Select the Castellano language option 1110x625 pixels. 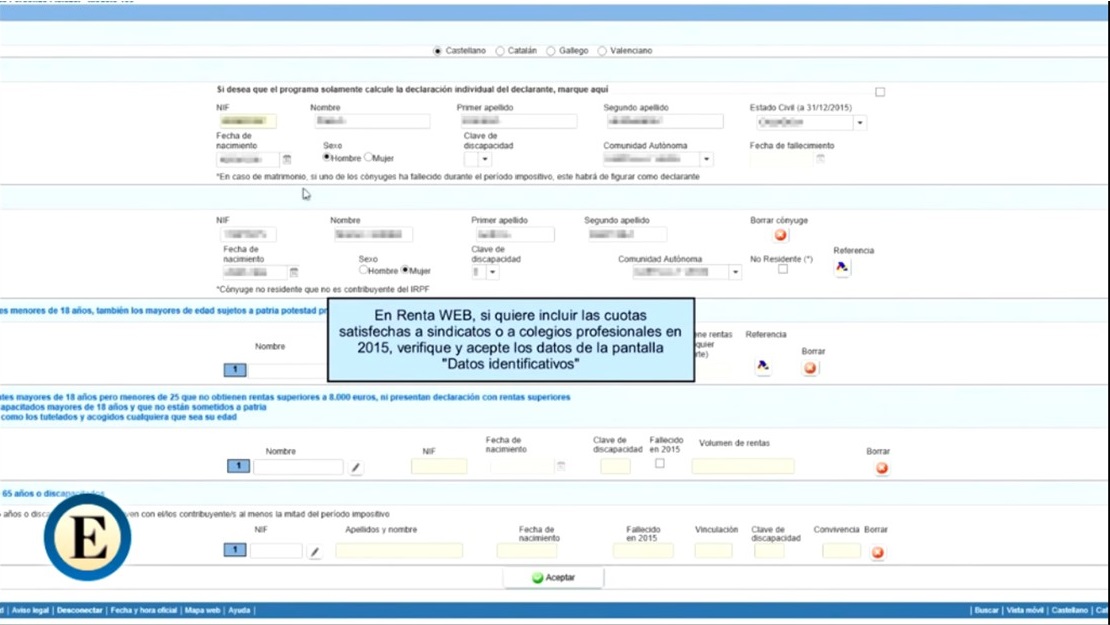[x=437, y=51]
